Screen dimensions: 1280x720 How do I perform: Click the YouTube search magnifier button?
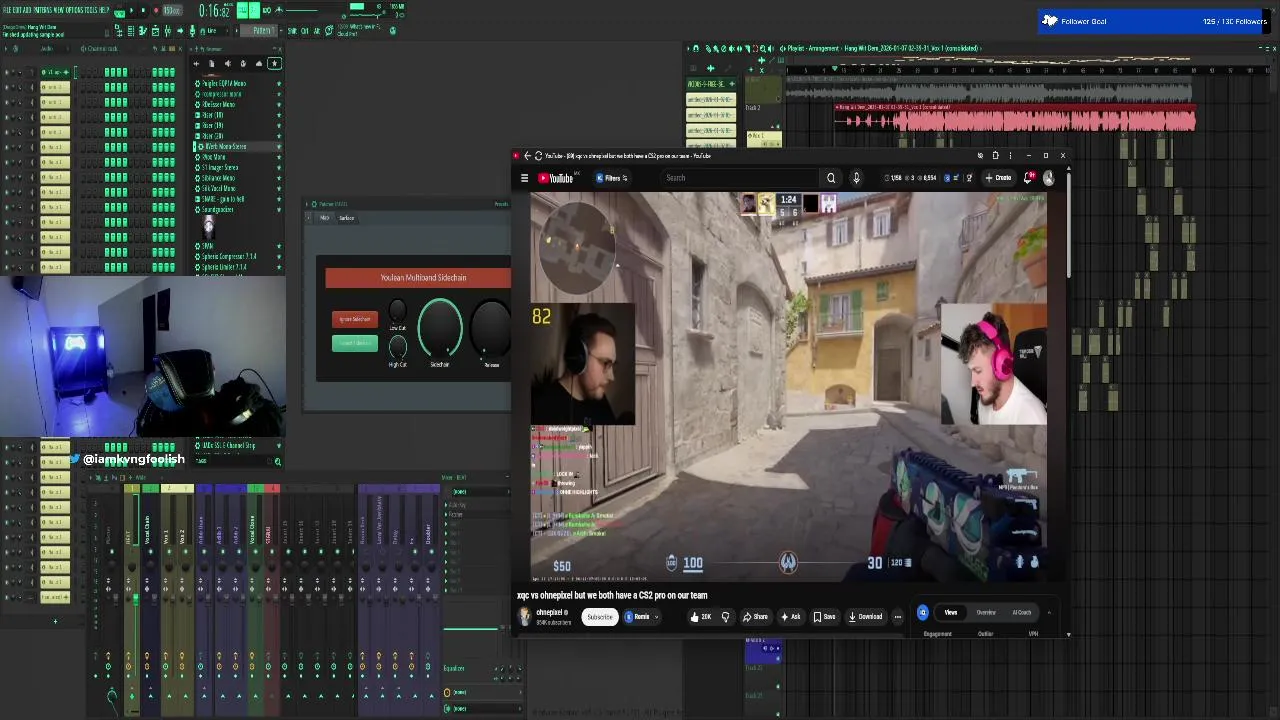pos(831,178)
